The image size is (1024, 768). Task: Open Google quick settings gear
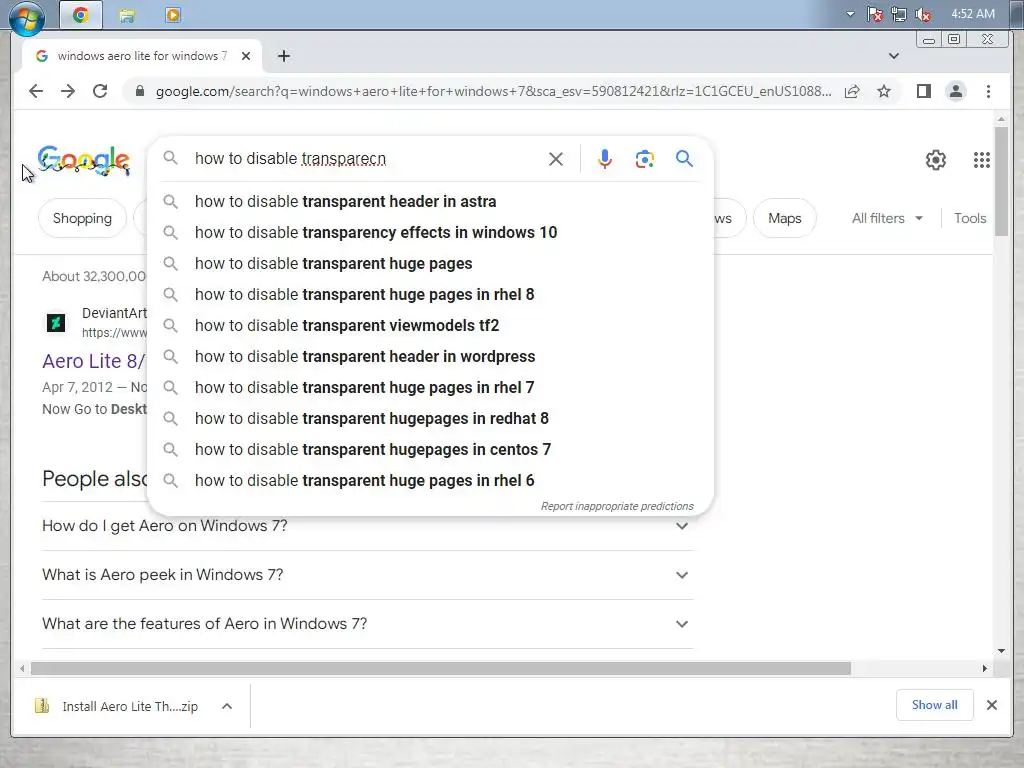click(x=936, y=160)
